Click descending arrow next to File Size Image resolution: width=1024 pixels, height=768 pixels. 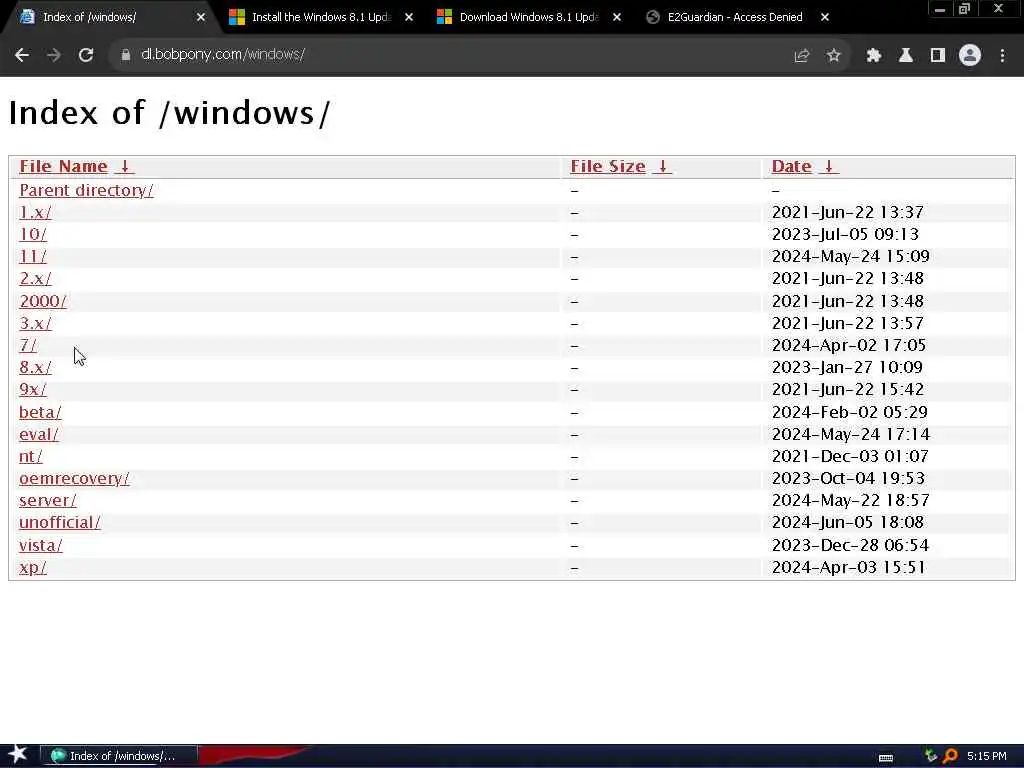pyautogui.click(x=662, y=167)
